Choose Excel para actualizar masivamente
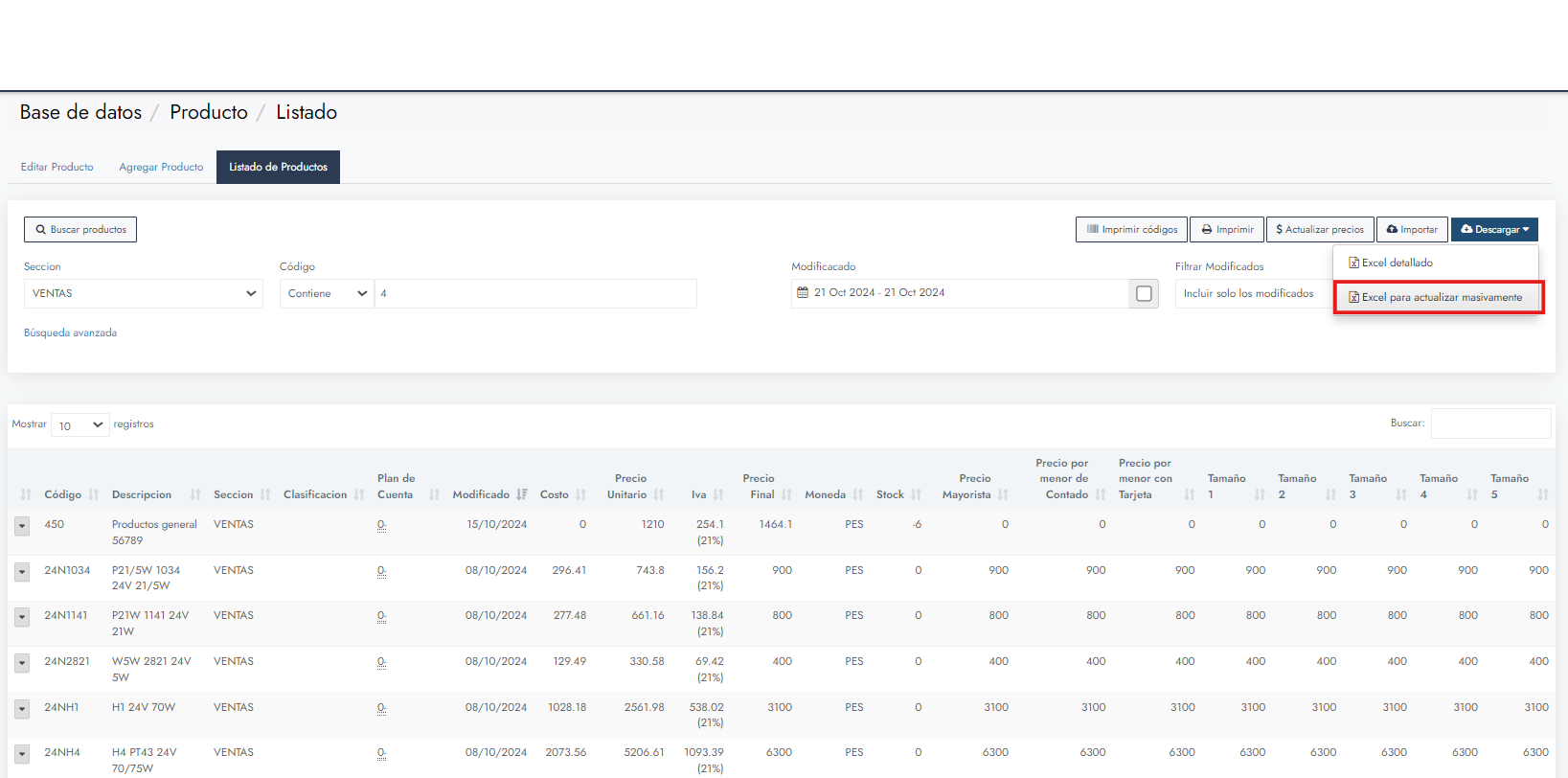Image resolution: width=1568 pixels, height=778 pixels. (x=1436, y=297)
